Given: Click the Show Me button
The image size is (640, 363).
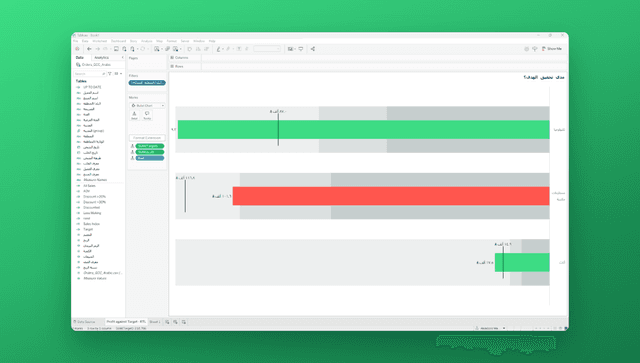Looking at the screenshot, I should (552, 49).
